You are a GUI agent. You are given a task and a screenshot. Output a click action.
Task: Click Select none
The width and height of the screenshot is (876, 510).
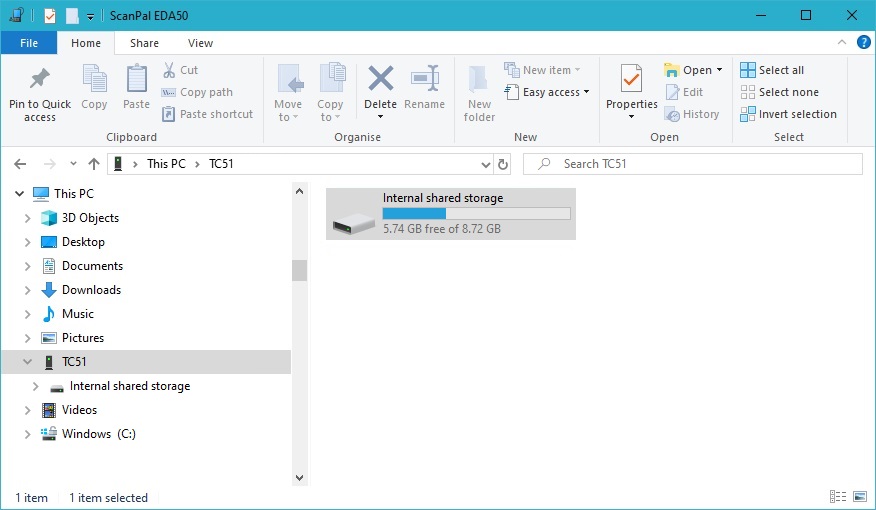point(779,92)
